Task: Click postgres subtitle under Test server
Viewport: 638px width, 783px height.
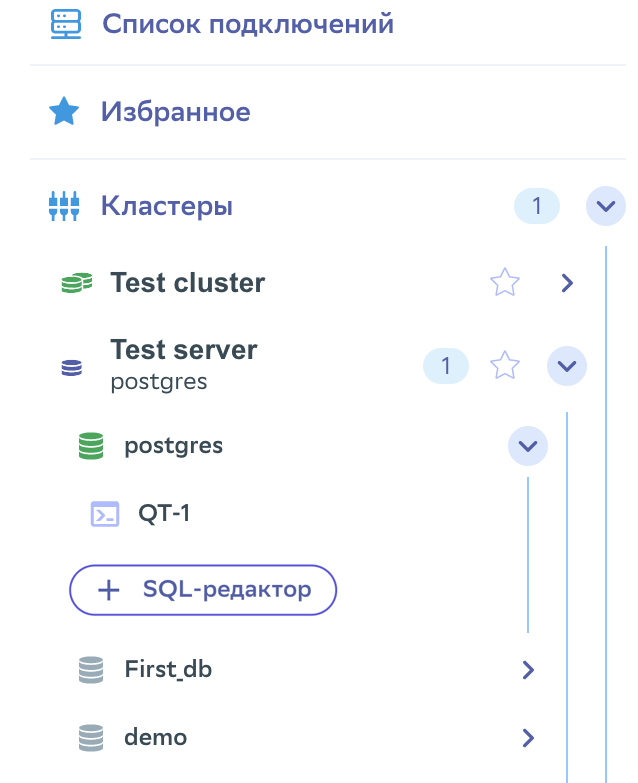Action: (x=159, y=382)
